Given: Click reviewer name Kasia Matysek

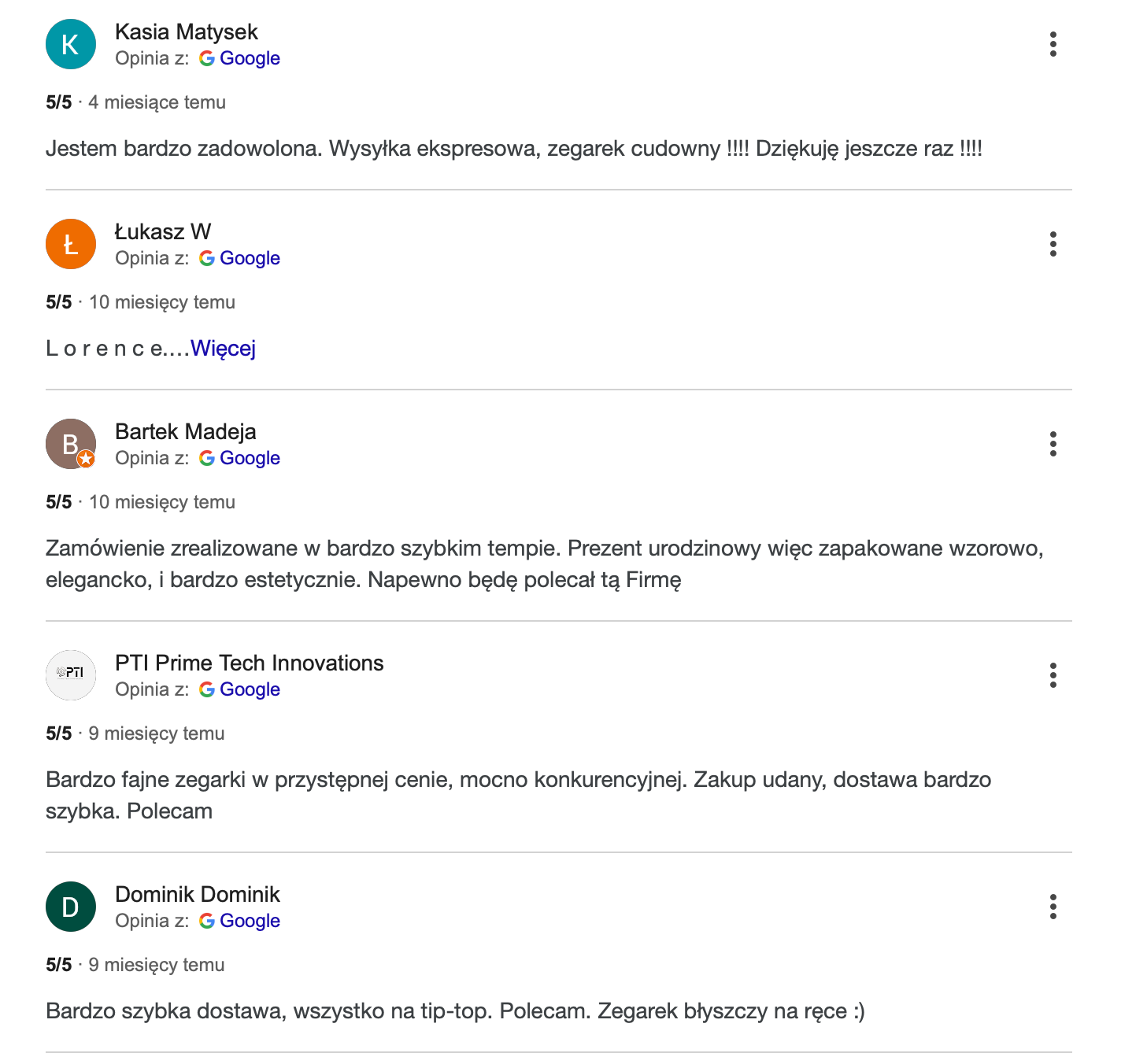Looking at the screenshot, I should click(186, 31).
